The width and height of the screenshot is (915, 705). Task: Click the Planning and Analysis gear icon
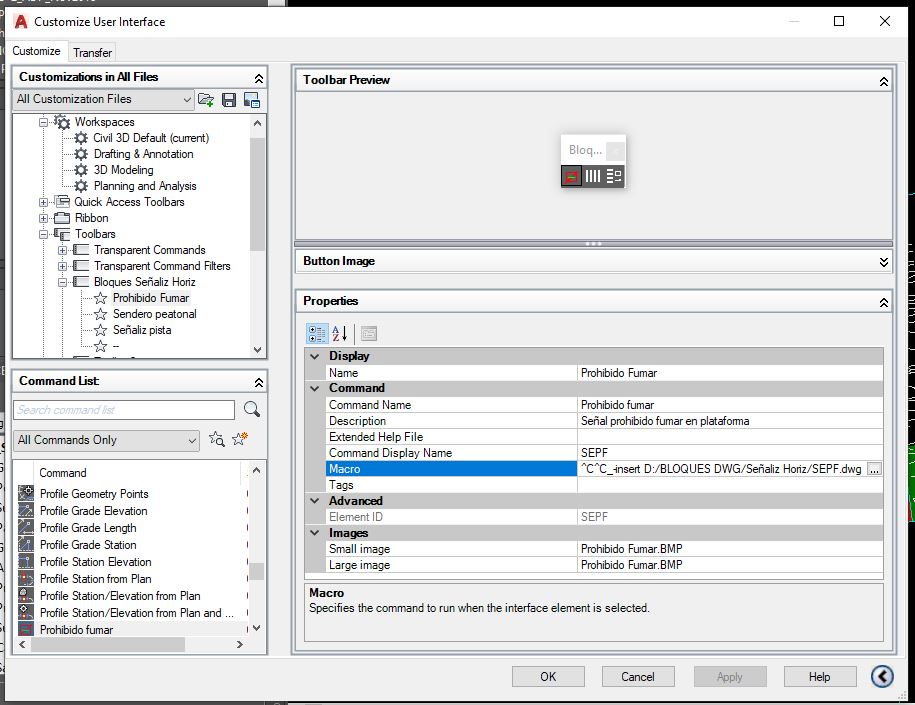(81, 186)
